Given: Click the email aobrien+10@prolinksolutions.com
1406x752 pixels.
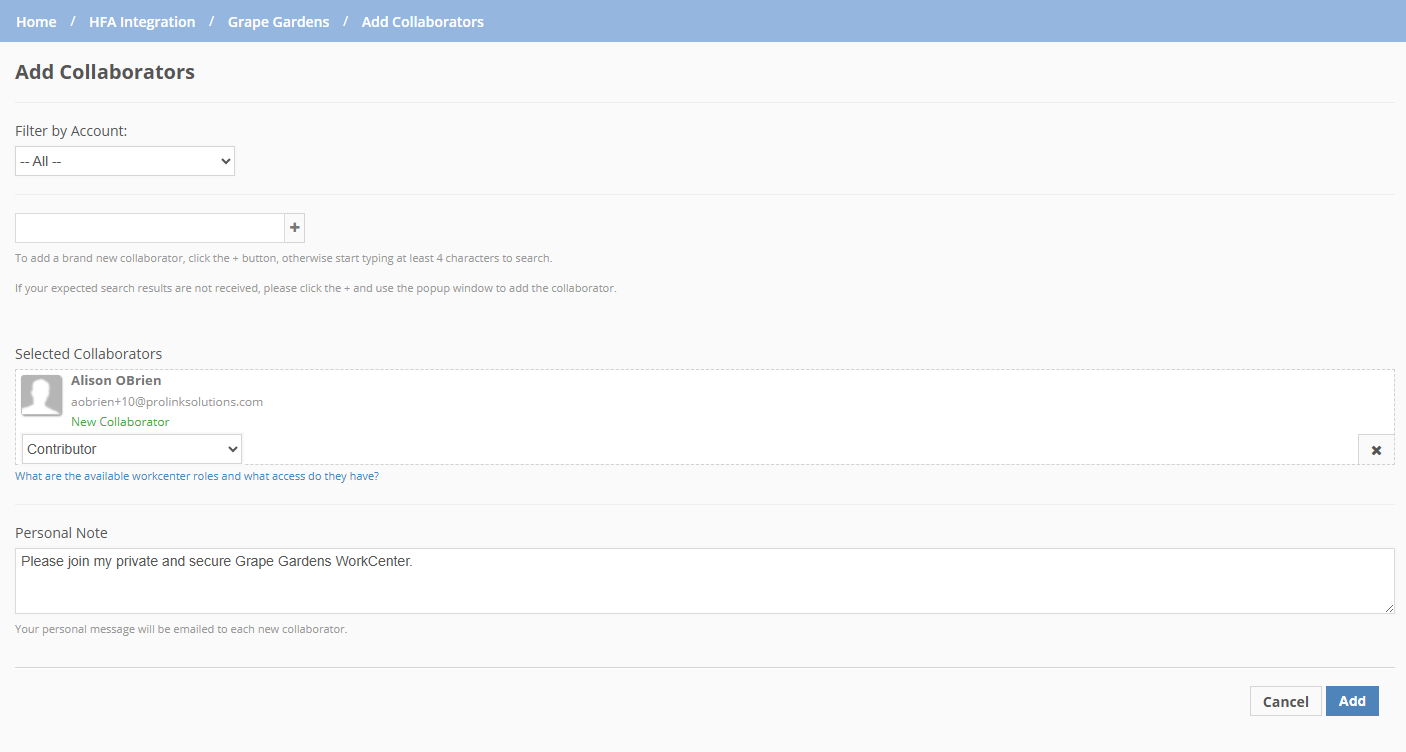Looking at the screenshot, I should [x=166, y=401].
